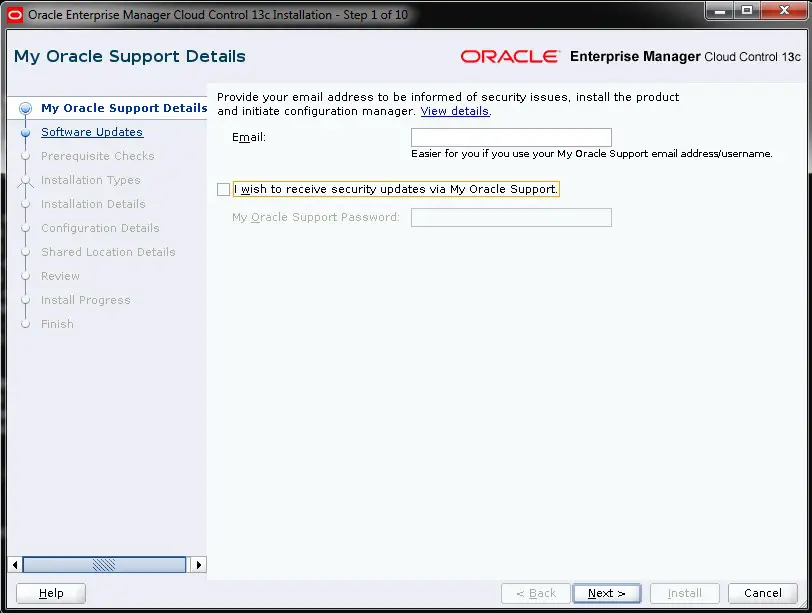Viewport: 812px width, 613px height.
Task: Click the "My Oracle Support Password:" label
Action: pos(316,217)
